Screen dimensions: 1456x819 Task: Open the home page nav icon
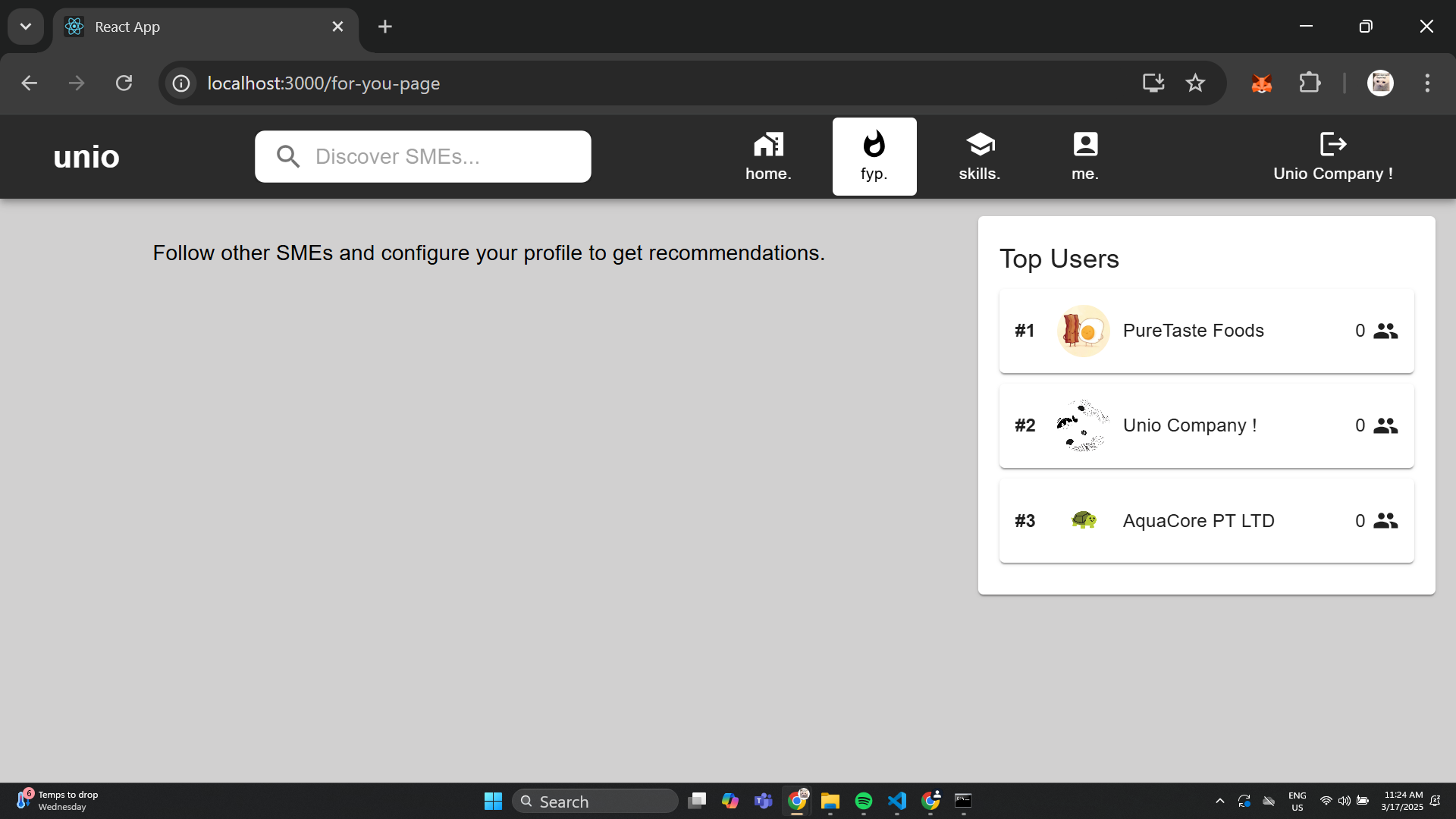pos(768,144)
